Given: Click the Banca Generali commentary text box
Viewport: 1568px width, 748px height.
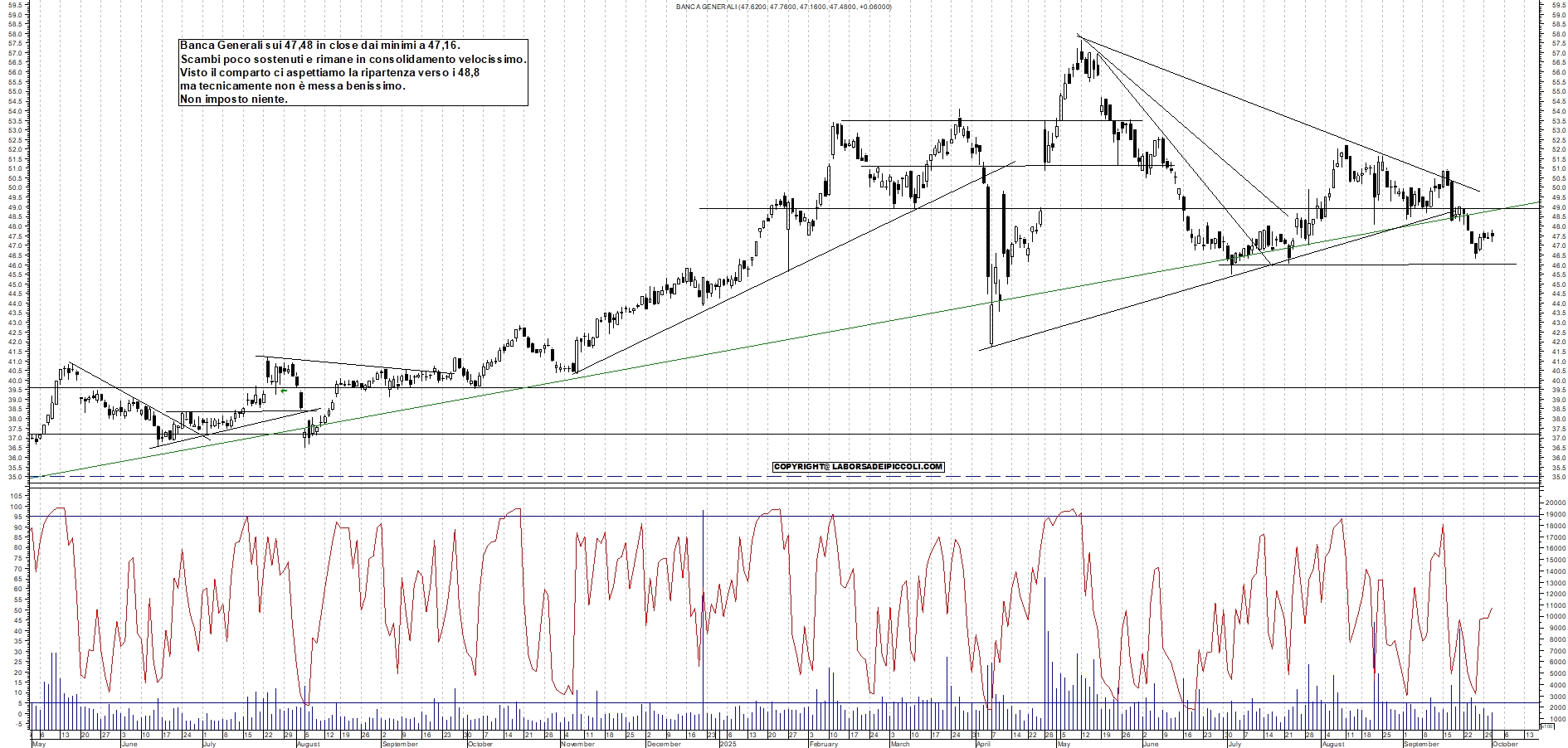Looking at the screenshot, I should pyautogui.click(x=353, y=72).
